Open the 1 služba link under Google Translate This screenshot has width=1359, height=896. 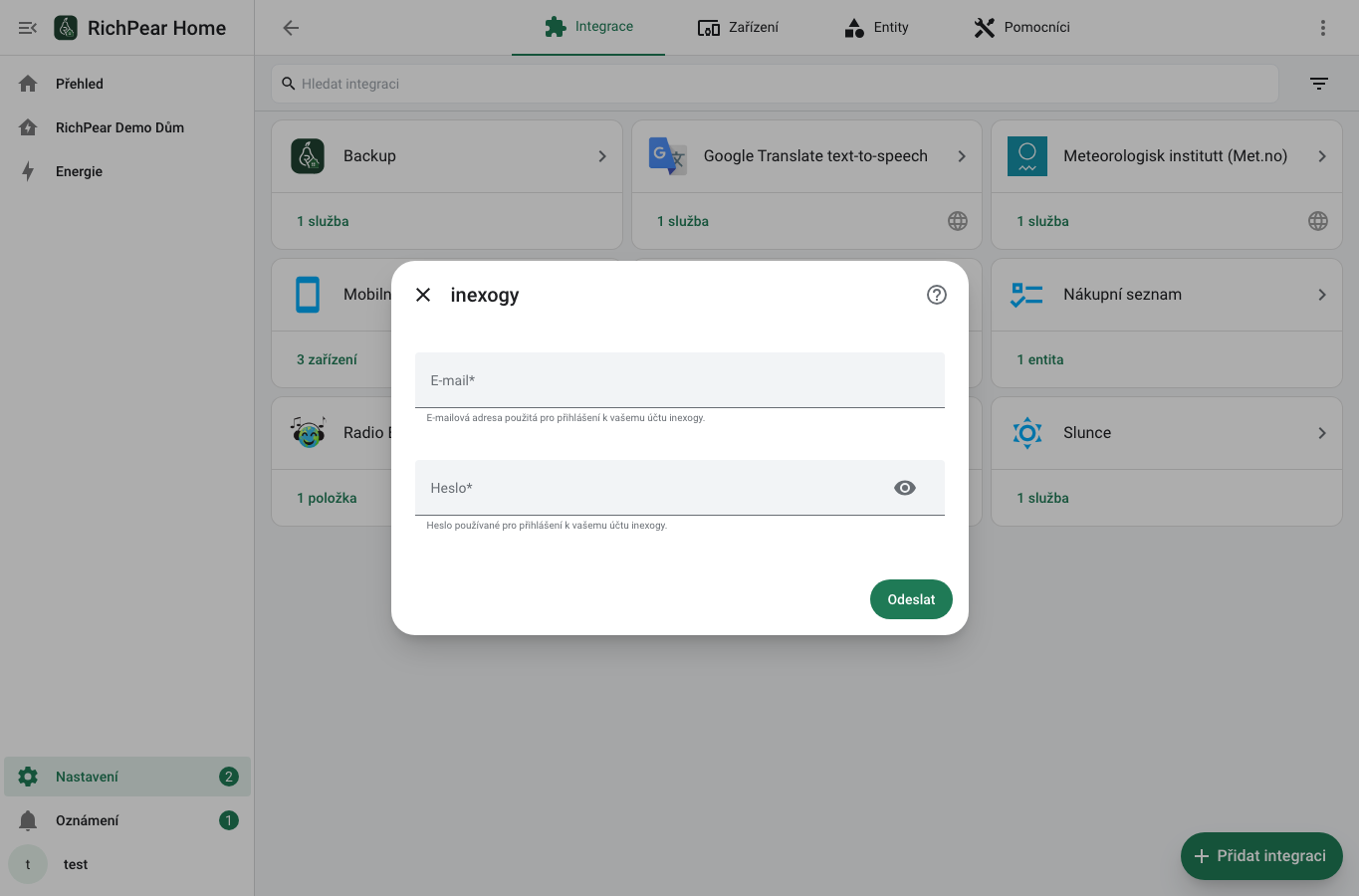click(683, 221)
